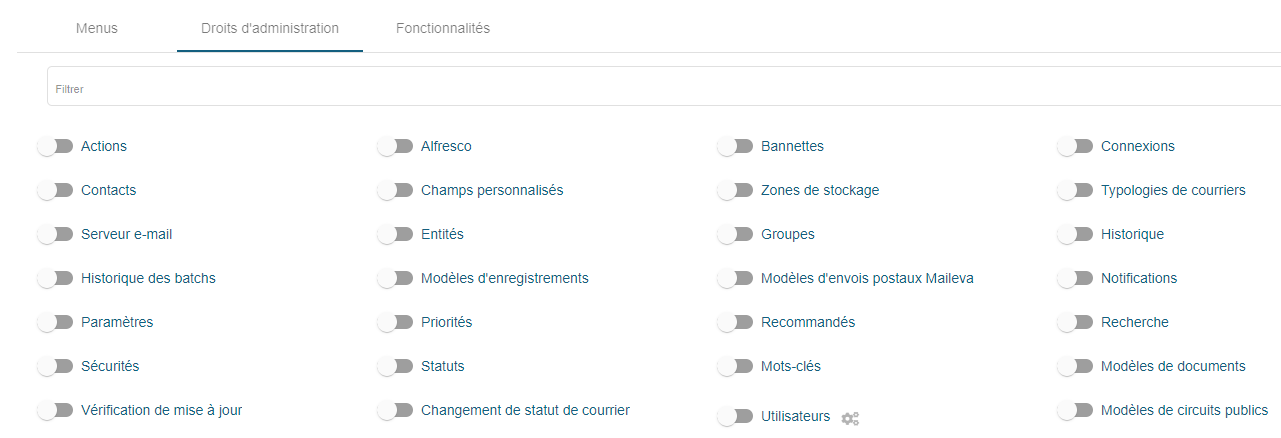
Task: Toggle Champs personnalisés on
Action: coord(396,191)
